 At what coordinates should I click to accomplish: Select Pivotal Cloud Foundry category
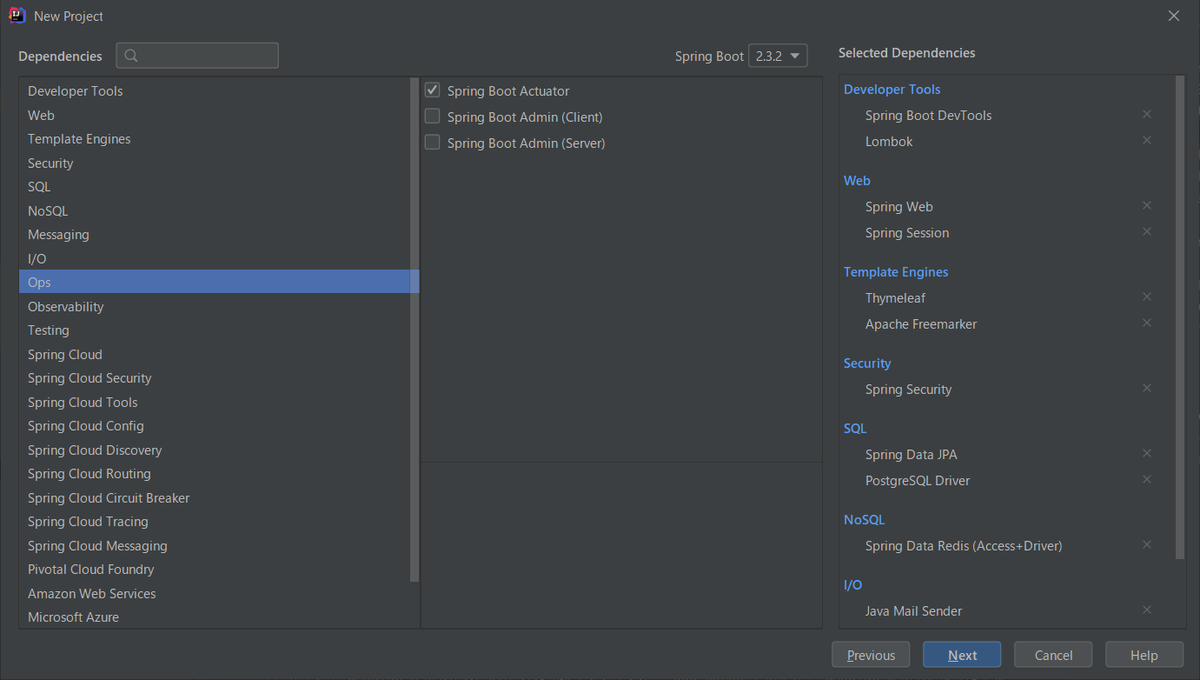pos(214,569)
